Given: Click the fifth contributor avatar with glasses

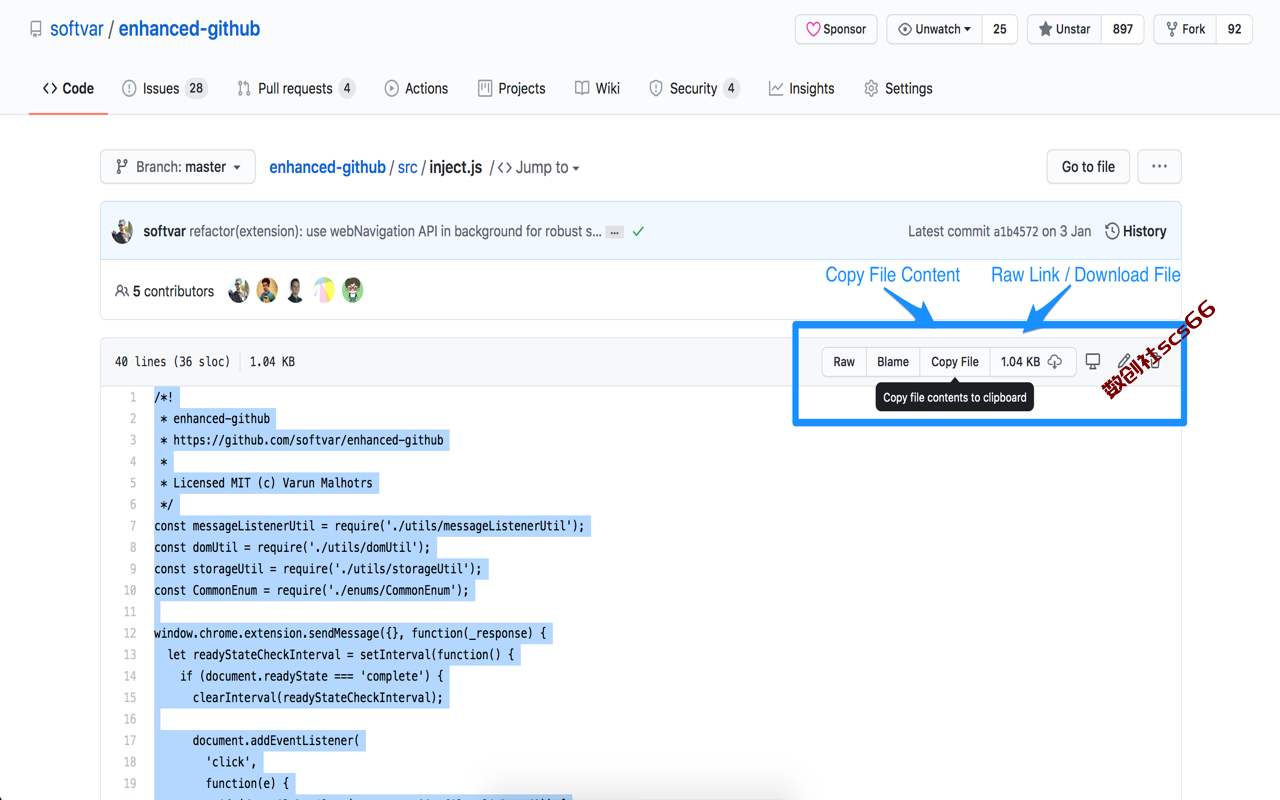Looking at the screenshot, I should point(353,290).
